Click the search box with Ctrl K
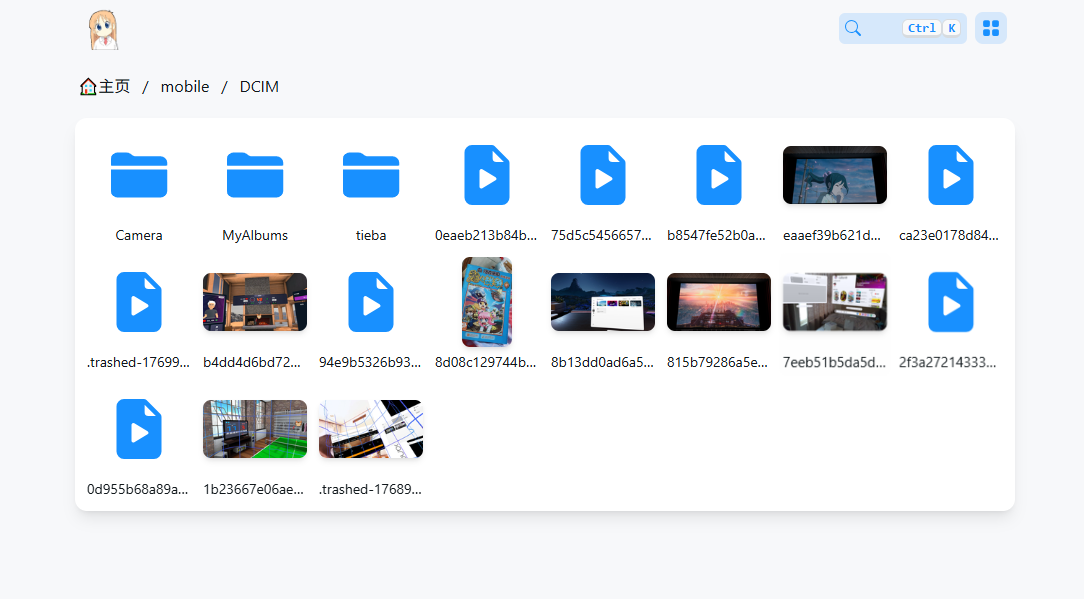The height and width of the screenshot is (599, 1084). 902,28
